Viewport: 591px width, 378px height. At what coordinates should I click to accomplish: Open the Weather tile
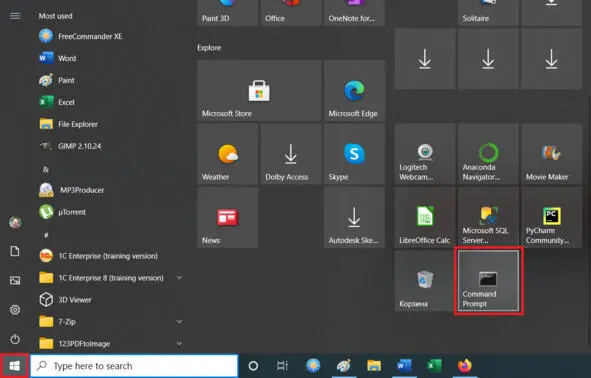(227, 154)
